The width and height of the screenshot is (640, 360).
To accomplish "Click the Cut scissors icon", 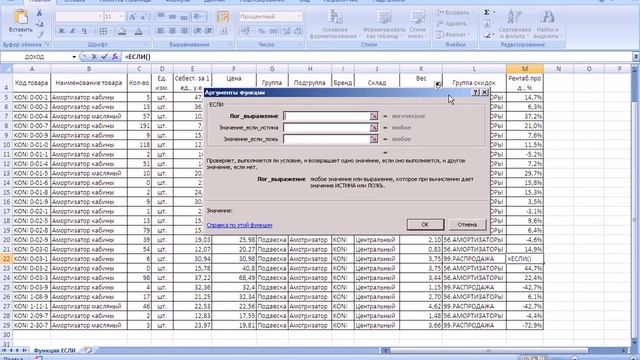I will tap(40, 14).
